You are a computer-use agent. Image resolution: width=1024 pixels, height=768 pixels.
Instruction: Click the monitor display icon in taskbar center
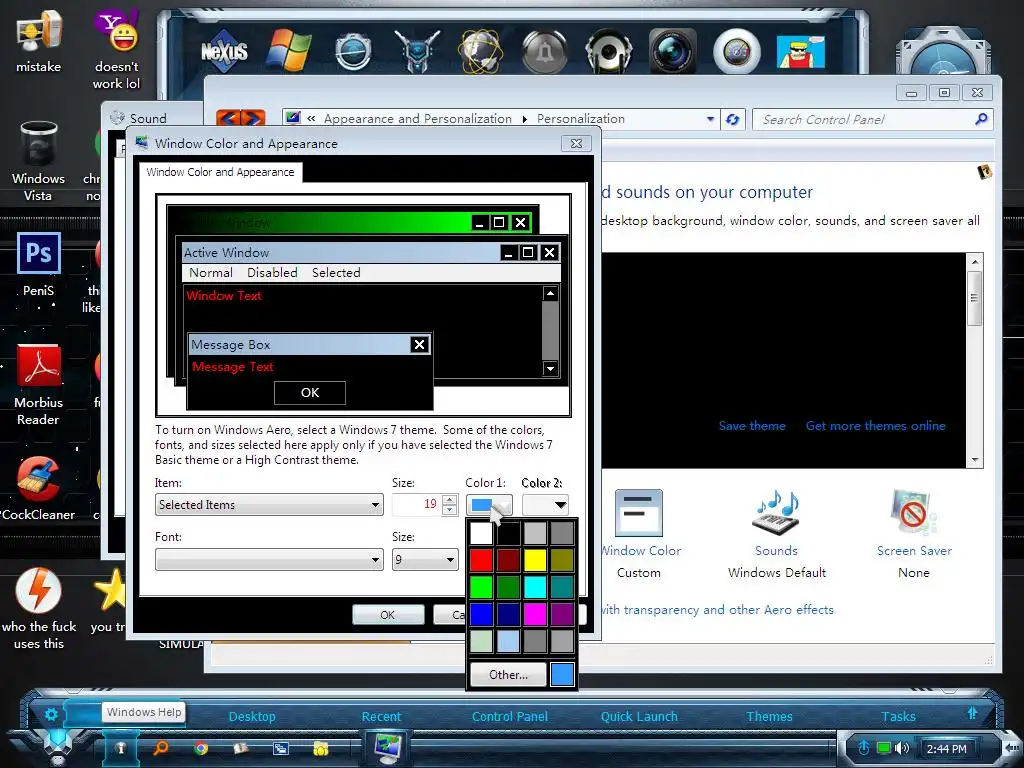click(389, 748)
